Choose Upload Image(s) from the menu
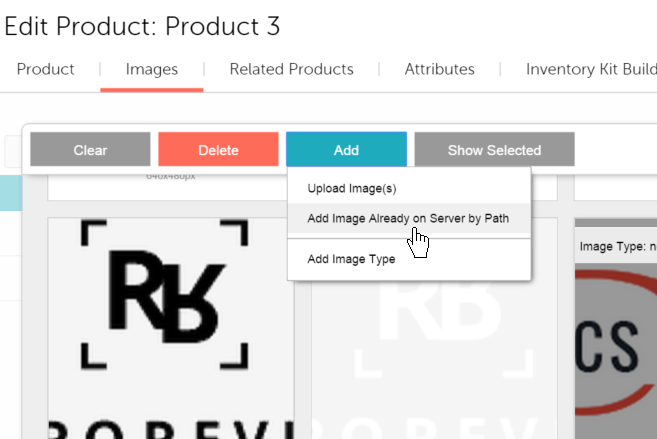Image resolution: width=657 pixels, height=439 pixels. tap(352, 188)
